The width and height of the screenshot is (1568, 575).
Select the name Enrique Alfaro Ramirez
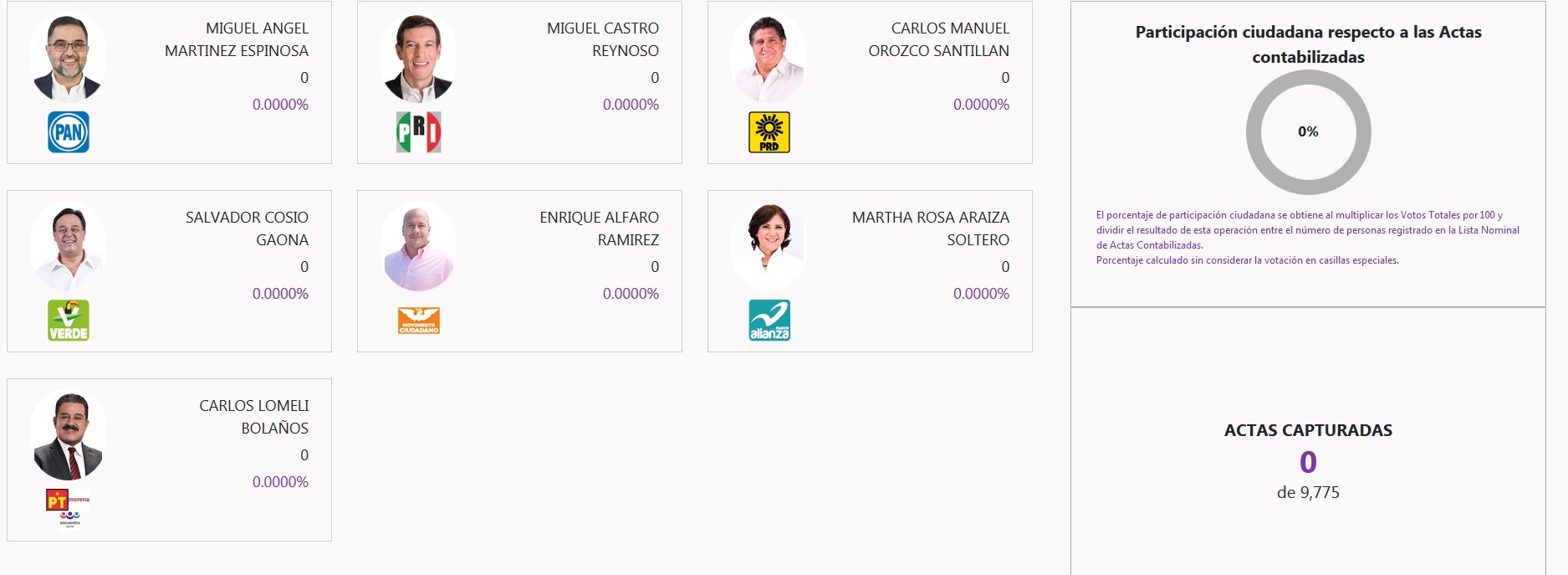pyautogui.click(x=599, y=228)
